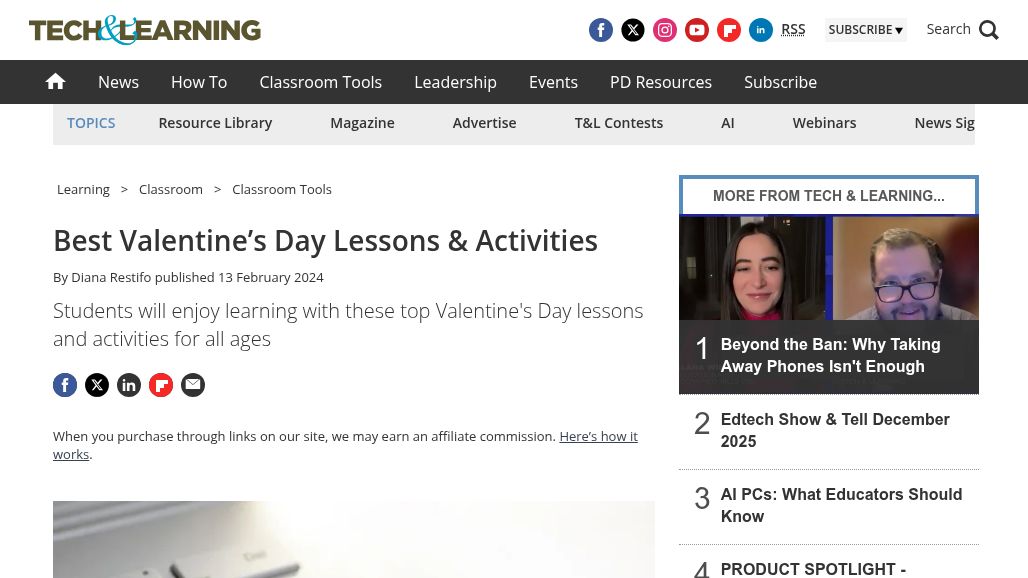Open 'AI PCs: What Educators Should Know' article
Viewport: 1028px width, 578px height.
click(x=840, y=505)
